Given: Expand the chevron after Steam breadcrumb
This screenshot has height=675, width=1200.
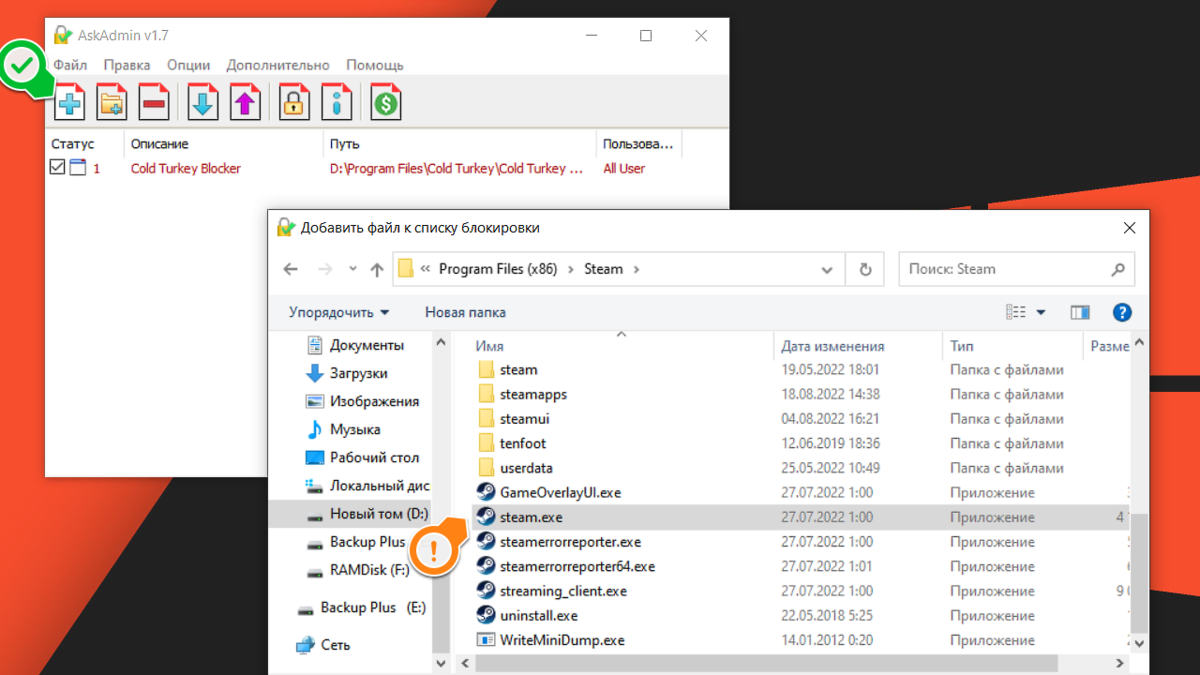Looking at the screenshot, I should [636, 269].
